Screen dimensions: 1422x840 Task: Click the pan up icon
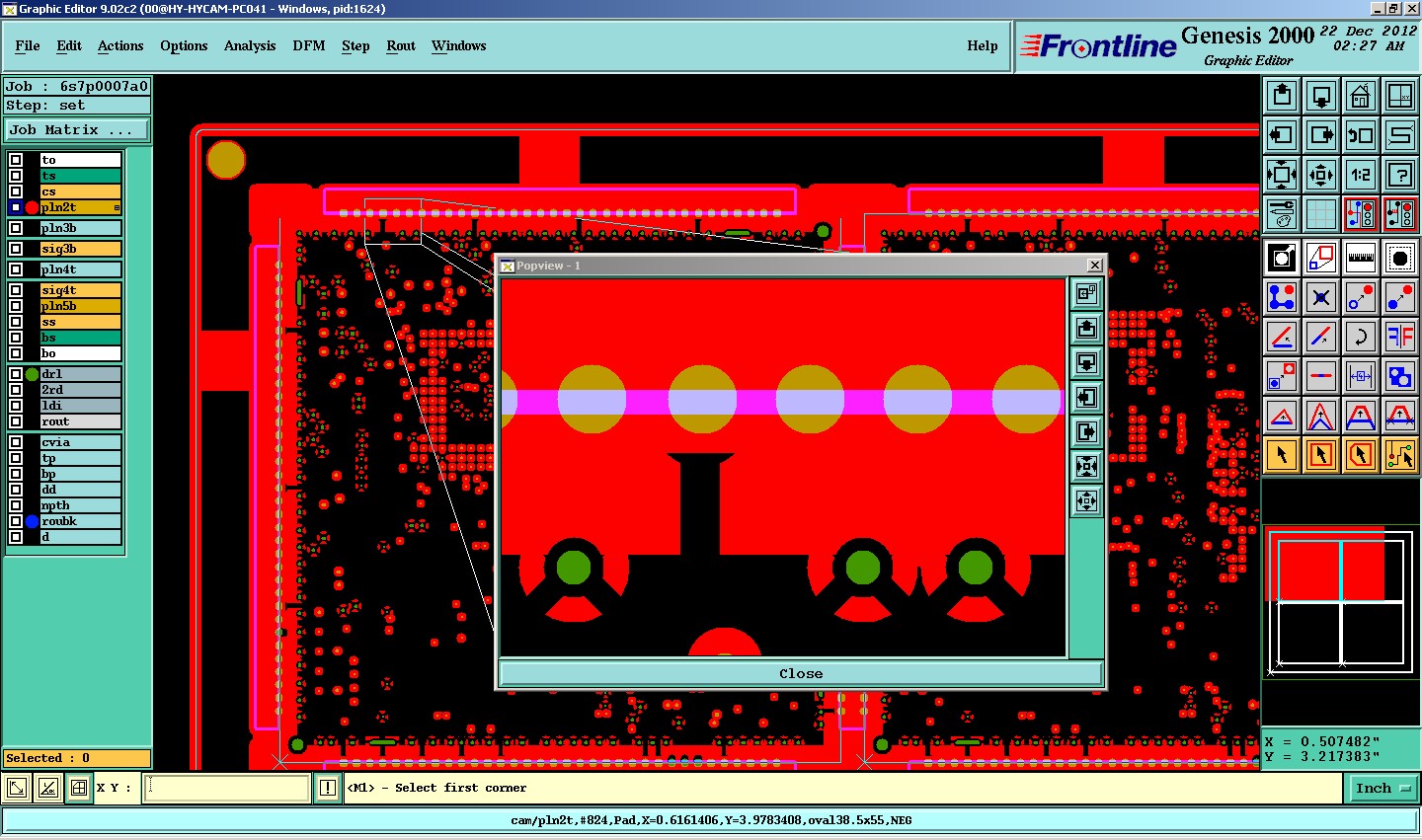1282,96
